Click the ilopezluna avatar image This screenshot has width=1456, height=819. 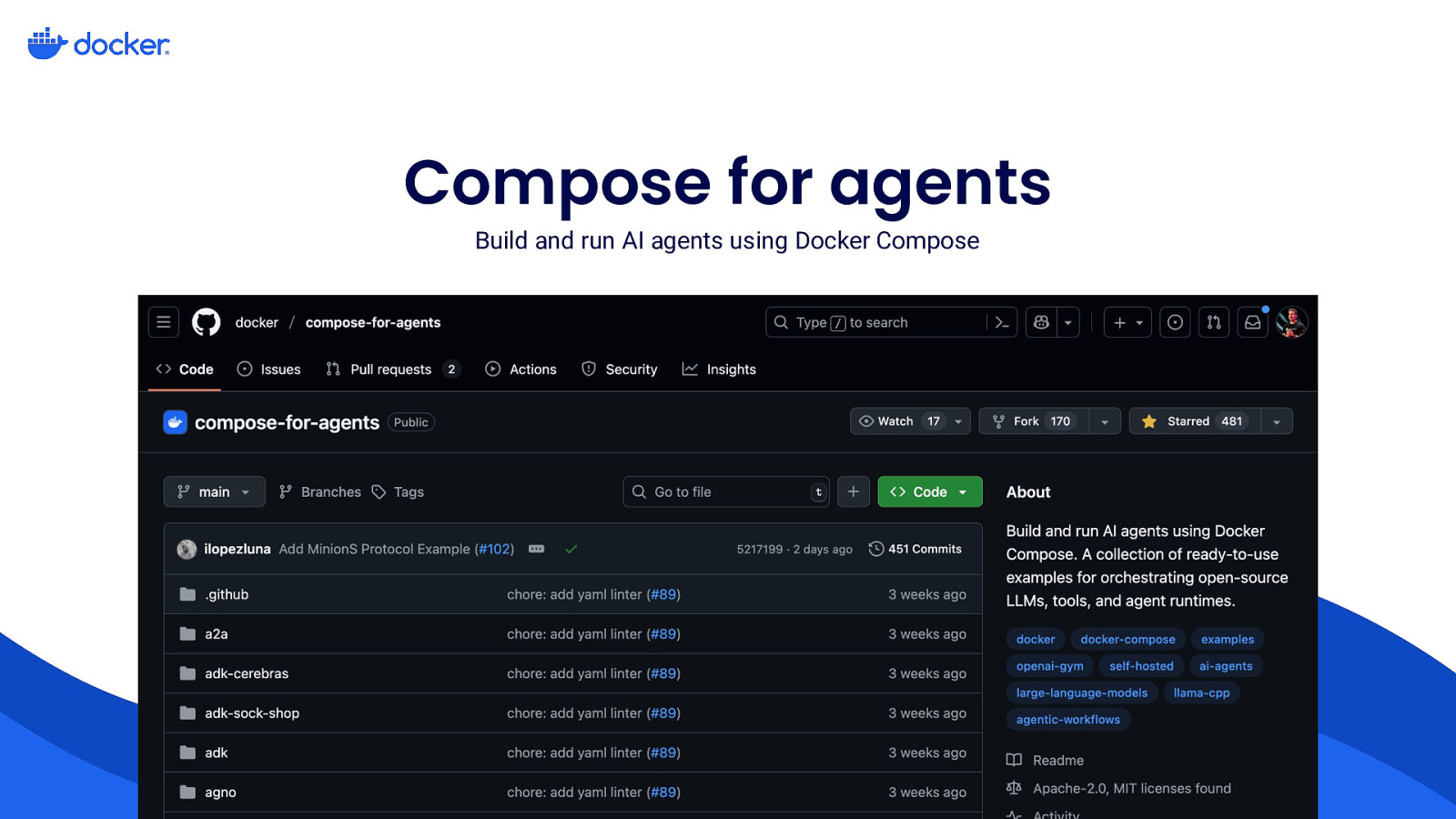click(187, 549)
